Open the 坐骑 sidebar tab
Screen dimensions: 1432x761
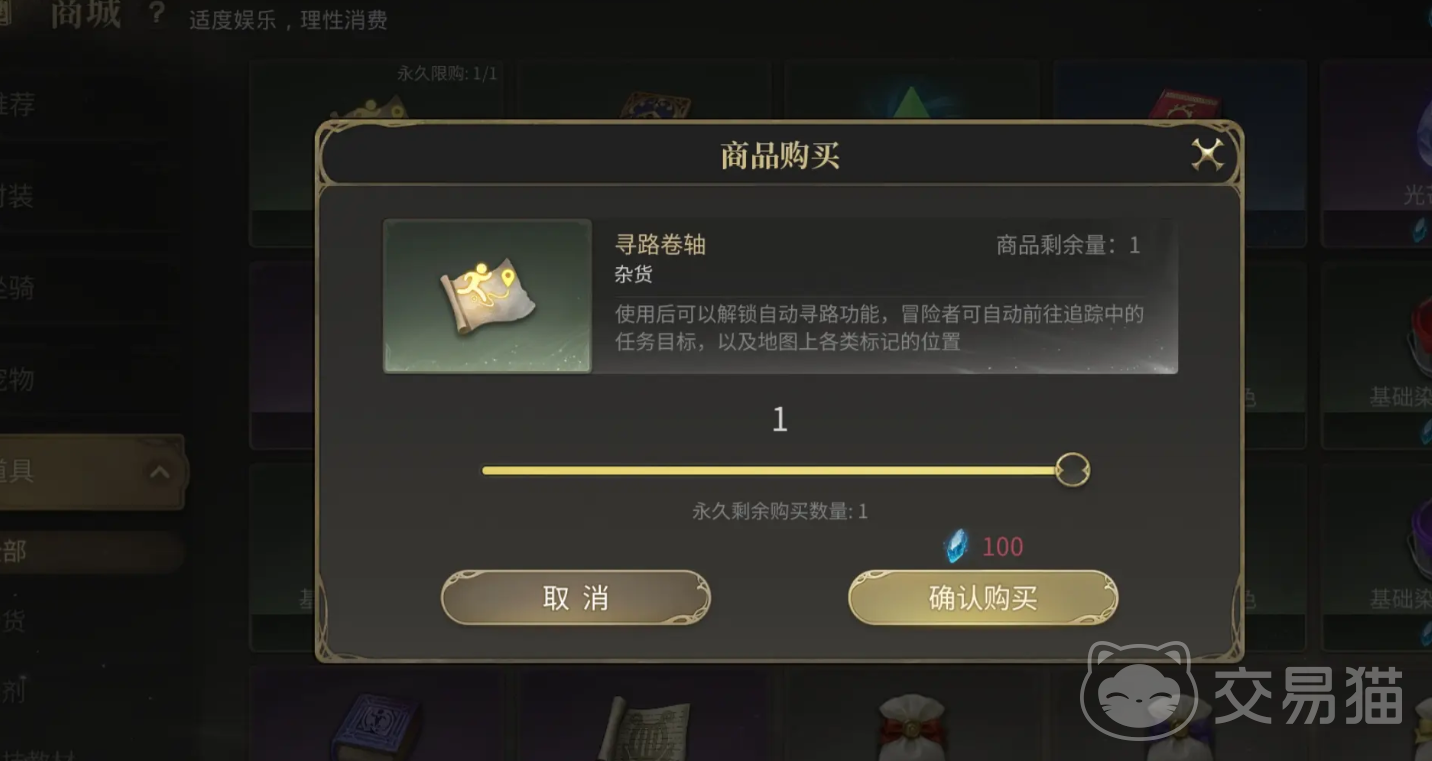click(17, 289)
